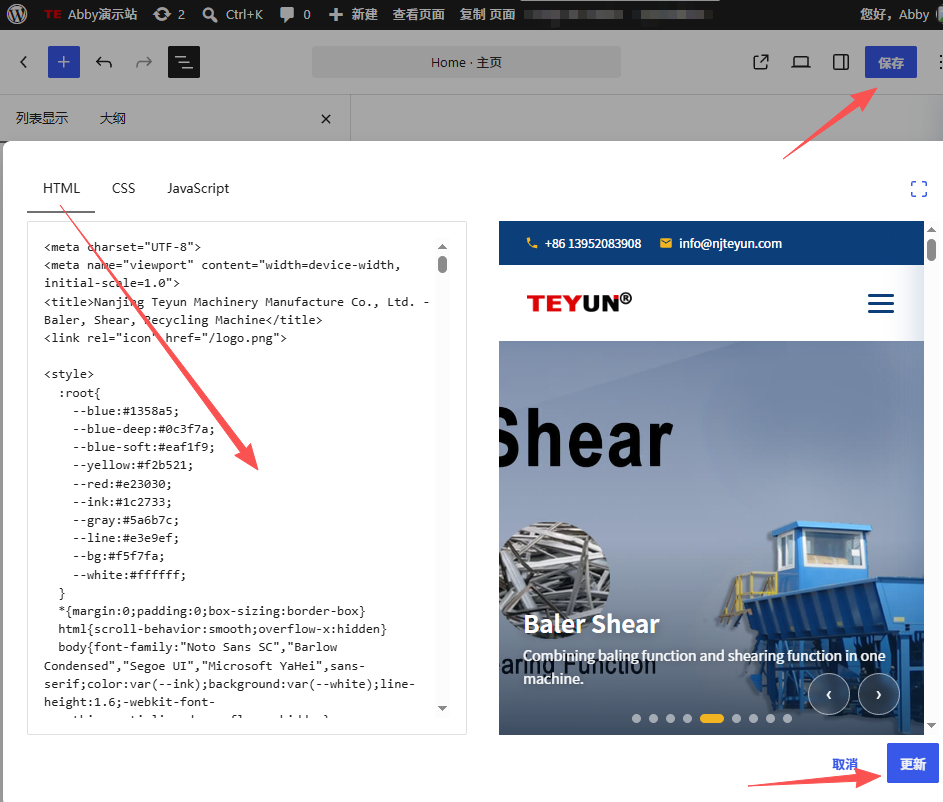Go back with the editor back chevron

coord(23,62)
